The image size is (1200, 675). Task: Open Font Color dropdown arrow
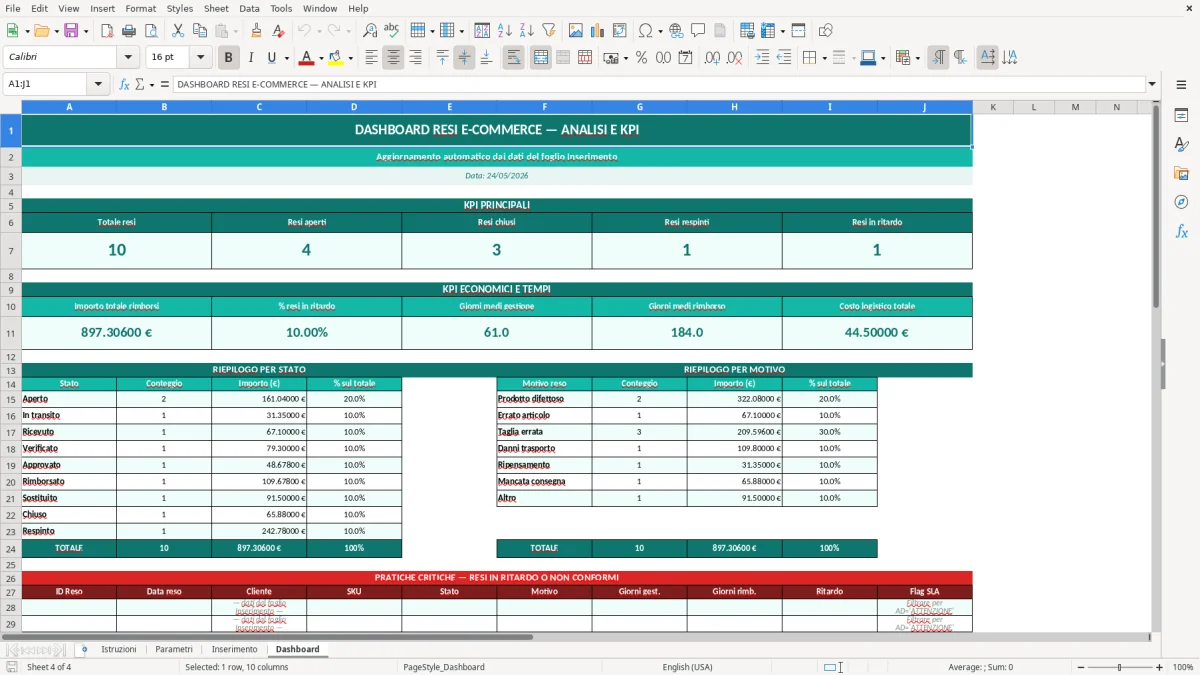[322, 58]
